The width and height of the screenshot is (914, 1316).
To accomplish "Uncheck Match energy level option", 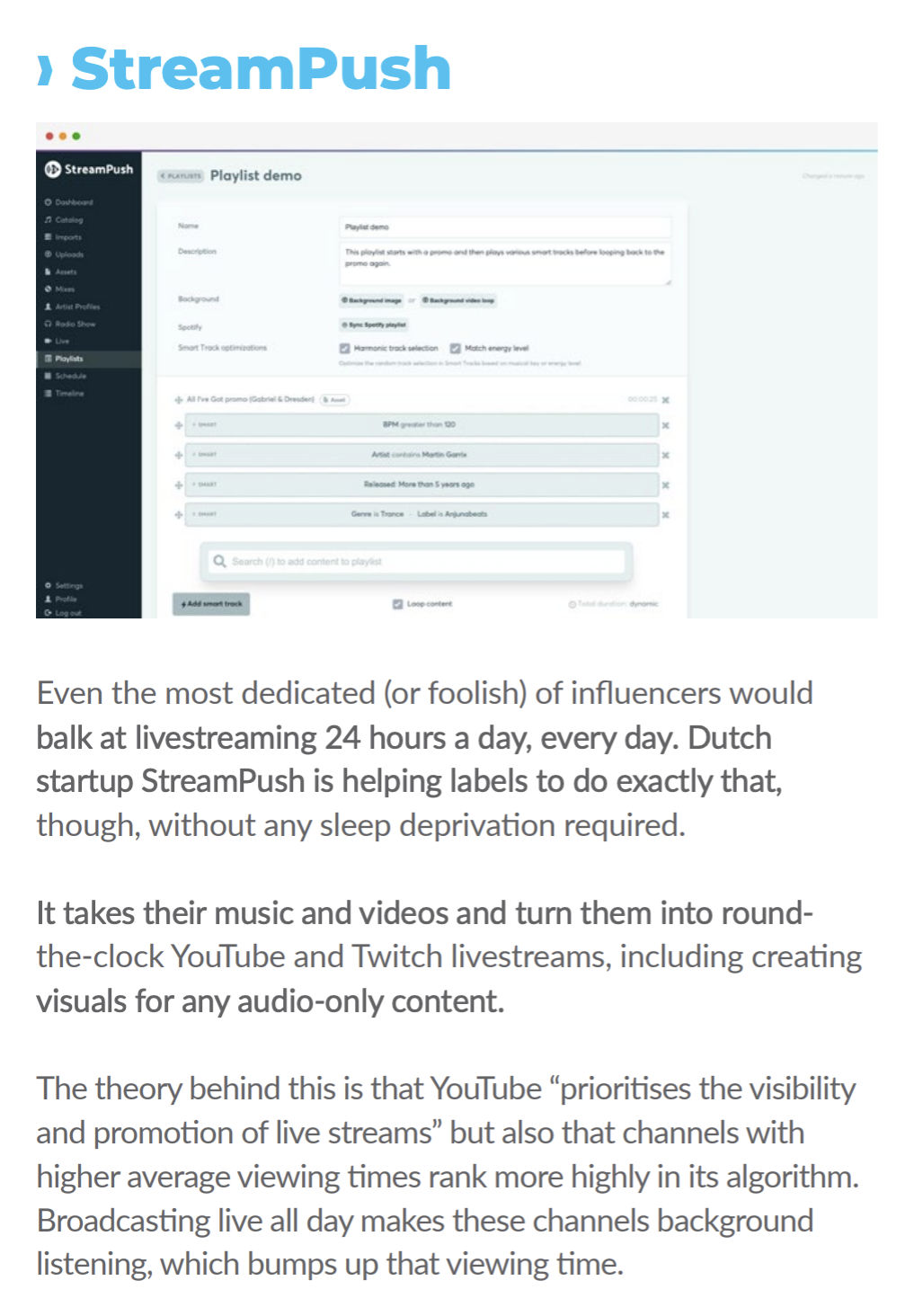I will coord(456,348).
